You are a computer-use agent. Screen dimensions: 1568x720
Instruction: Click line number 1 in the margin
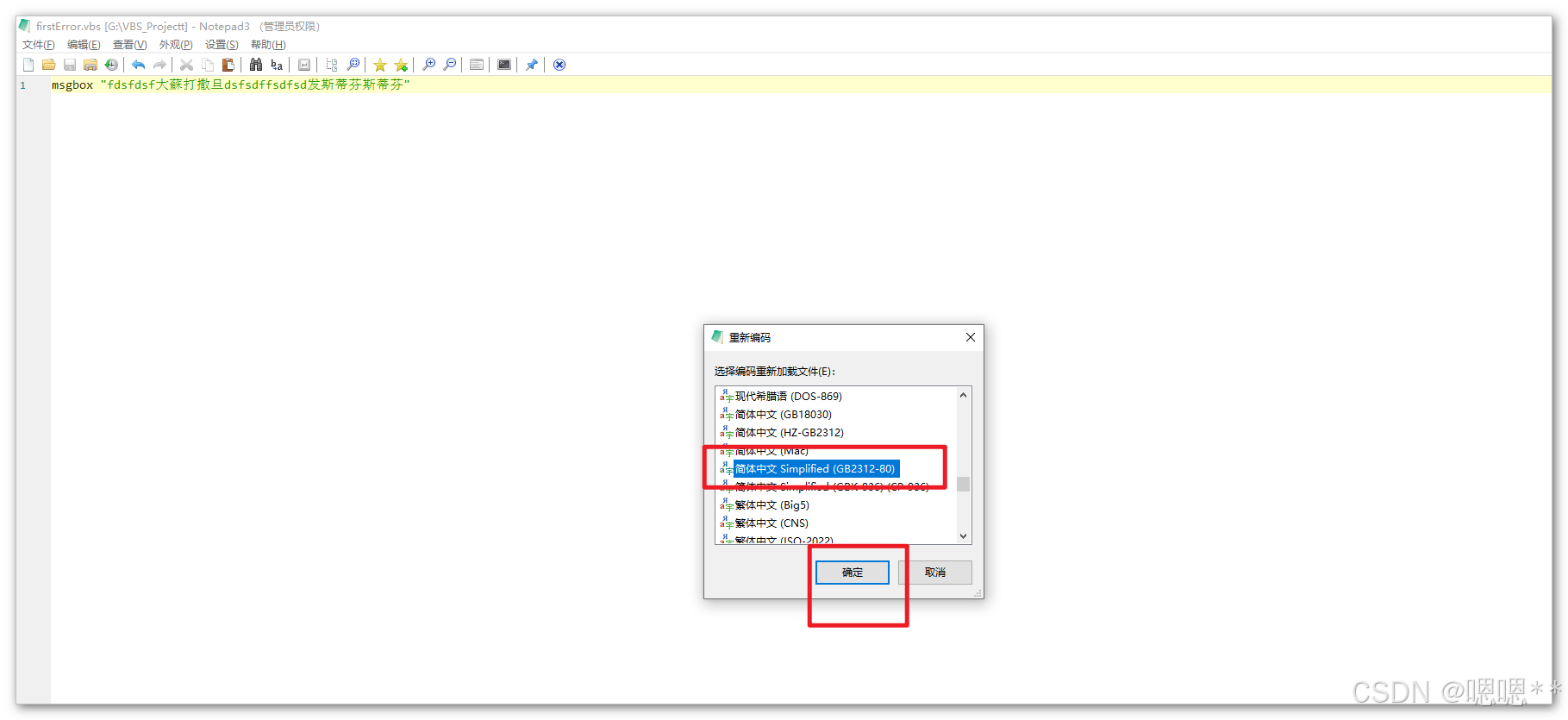tap(23, 85)
